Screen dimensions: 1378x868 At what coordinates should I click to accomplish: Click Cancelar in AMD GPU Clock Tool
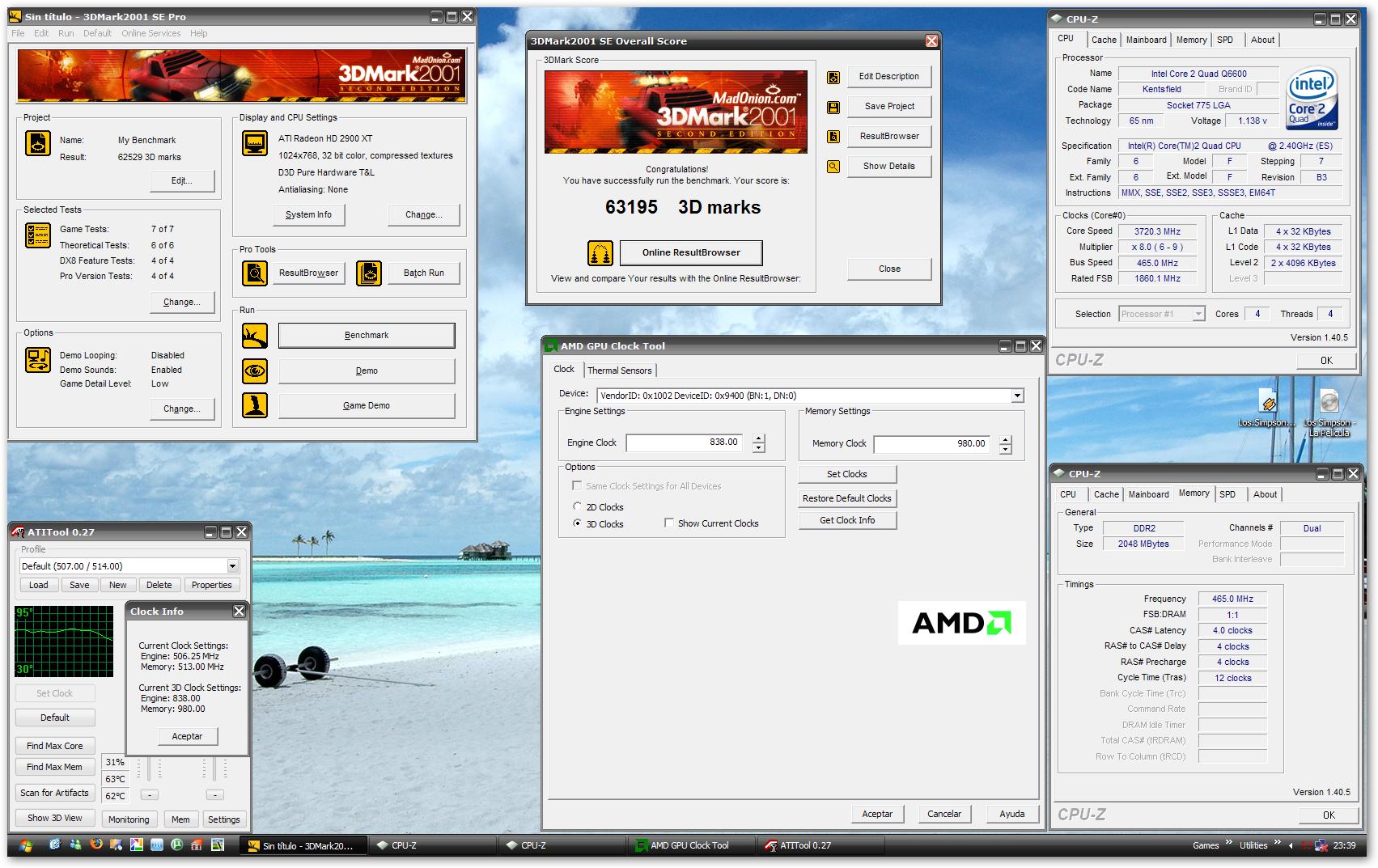tap(944, 814)
